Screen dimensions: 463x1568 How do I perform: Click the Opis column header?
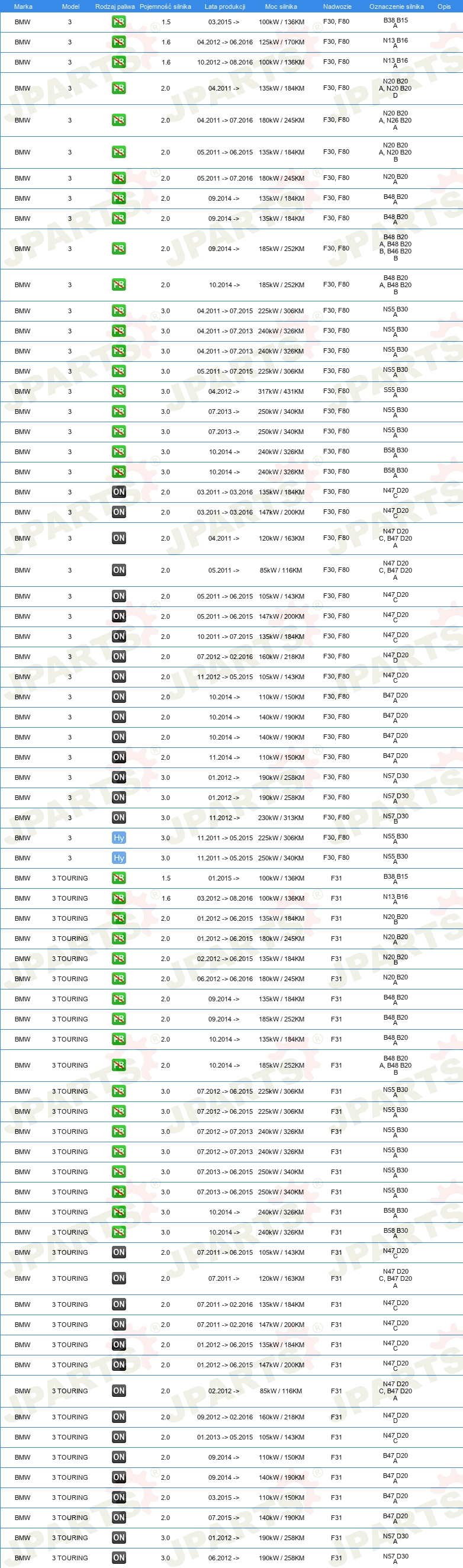click(x=444, y=7)
